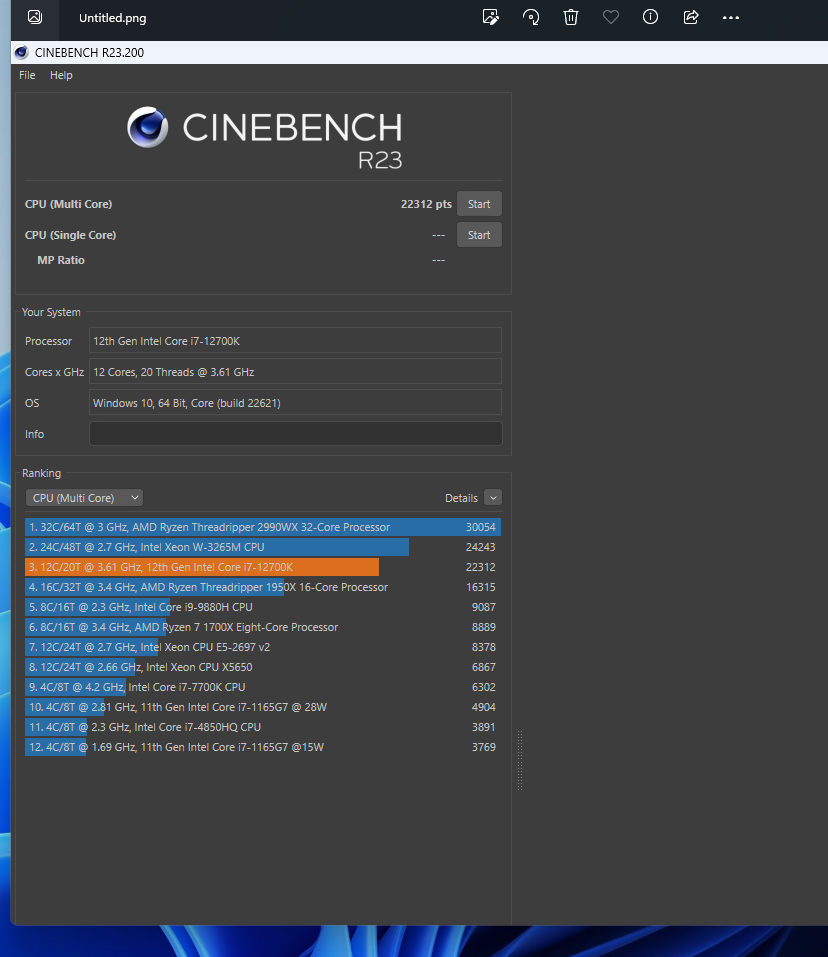Select ranking row Threadripper 2990WX 32-Core

coord(263,527)
